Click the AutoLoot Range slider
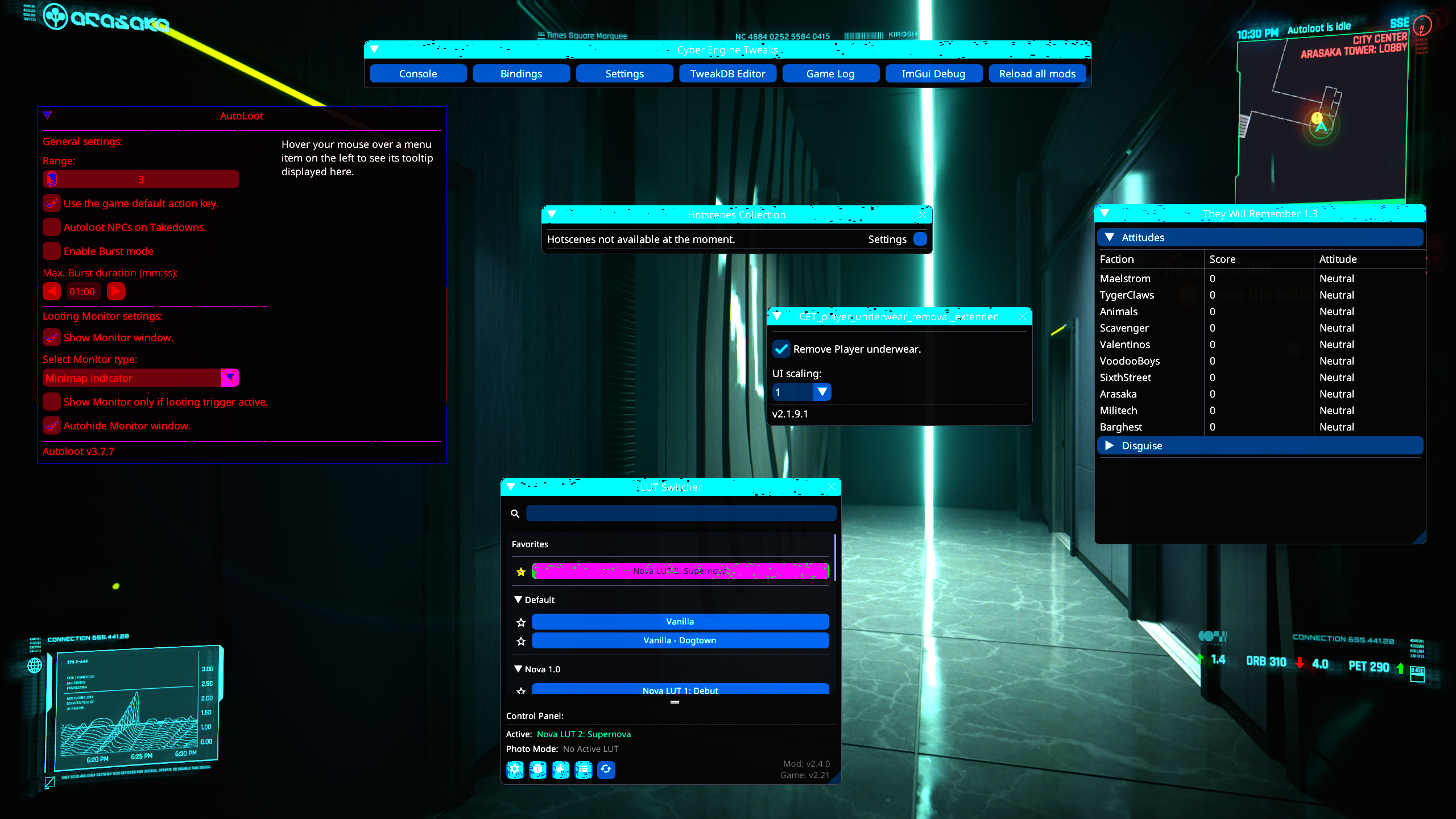This screenshot has width=1456, height=819. [141, 179]
